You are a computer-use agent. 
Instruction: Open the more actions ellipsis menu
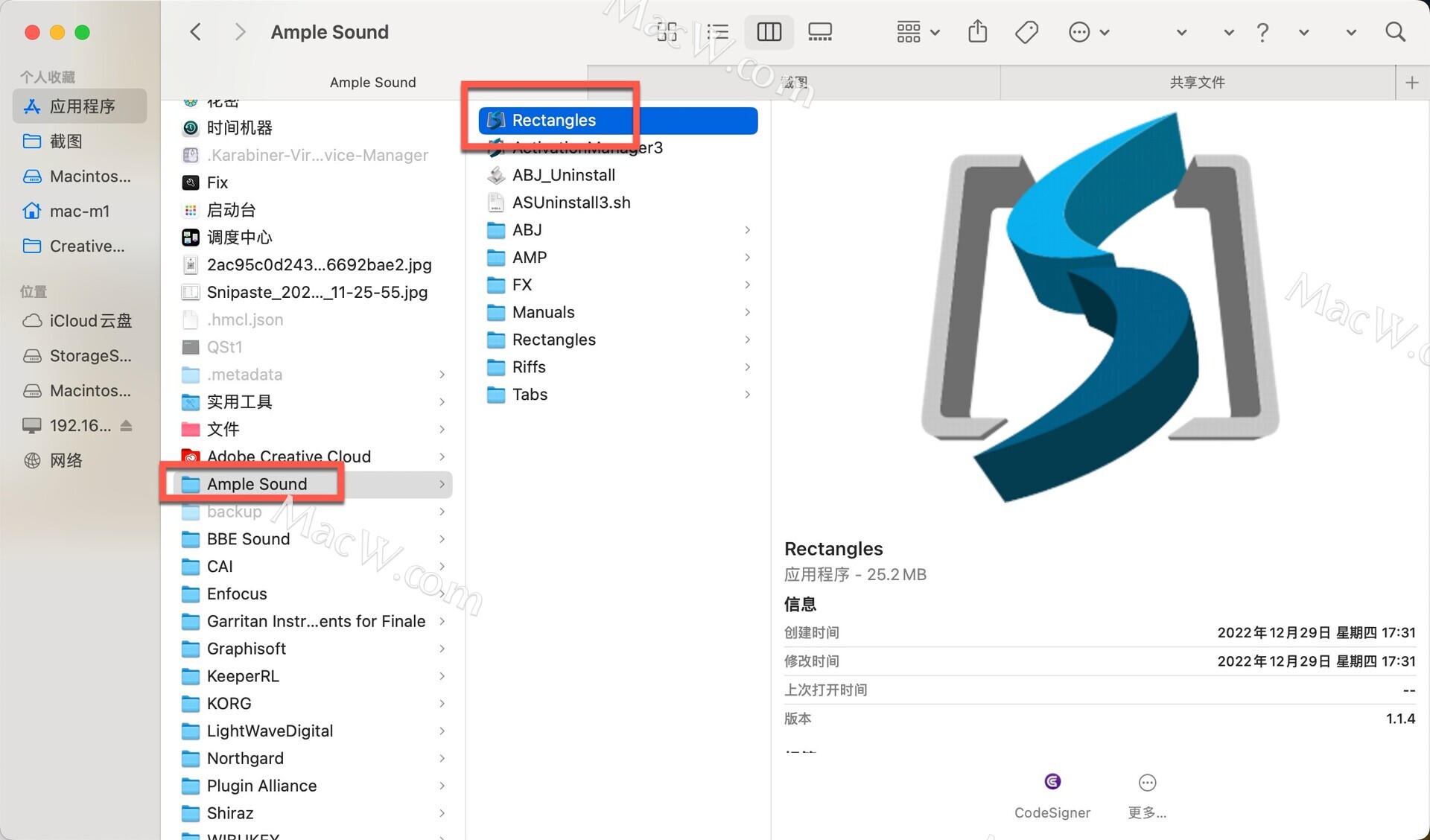(x=1089, y=32)
